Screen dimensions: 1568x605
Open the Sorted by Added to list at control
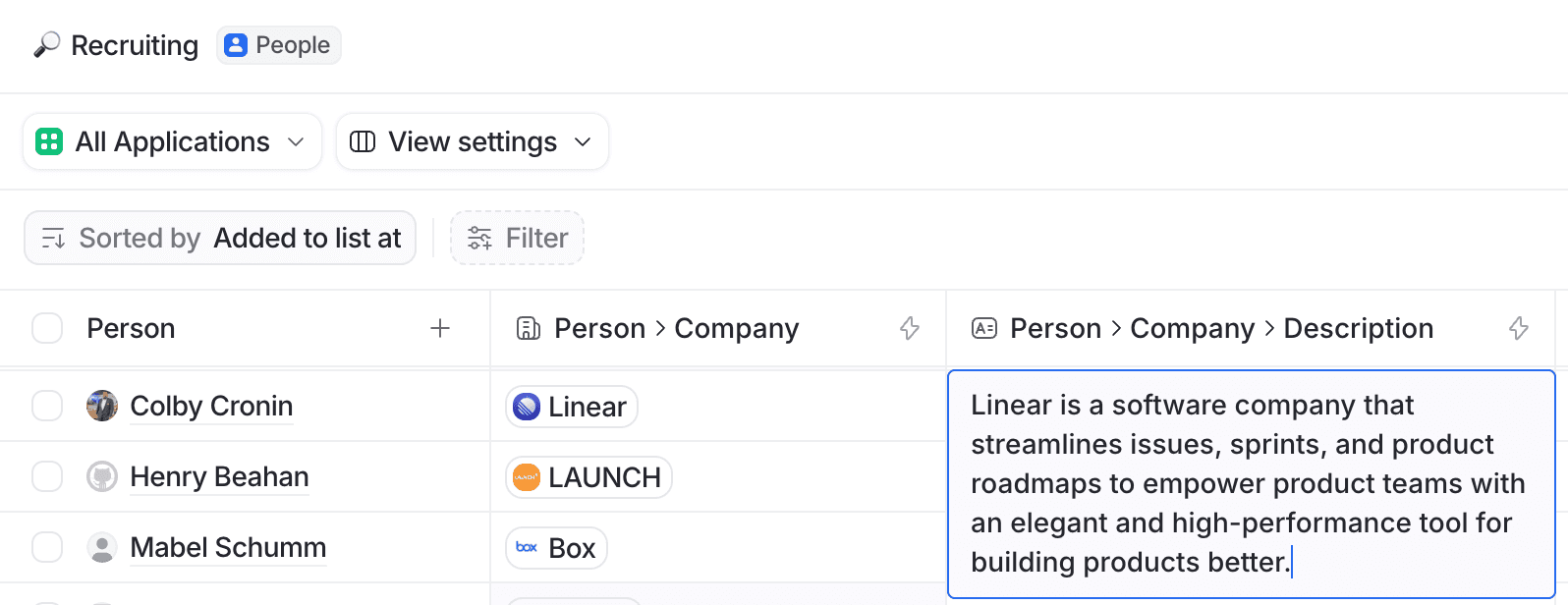click(x=220, y=238)
